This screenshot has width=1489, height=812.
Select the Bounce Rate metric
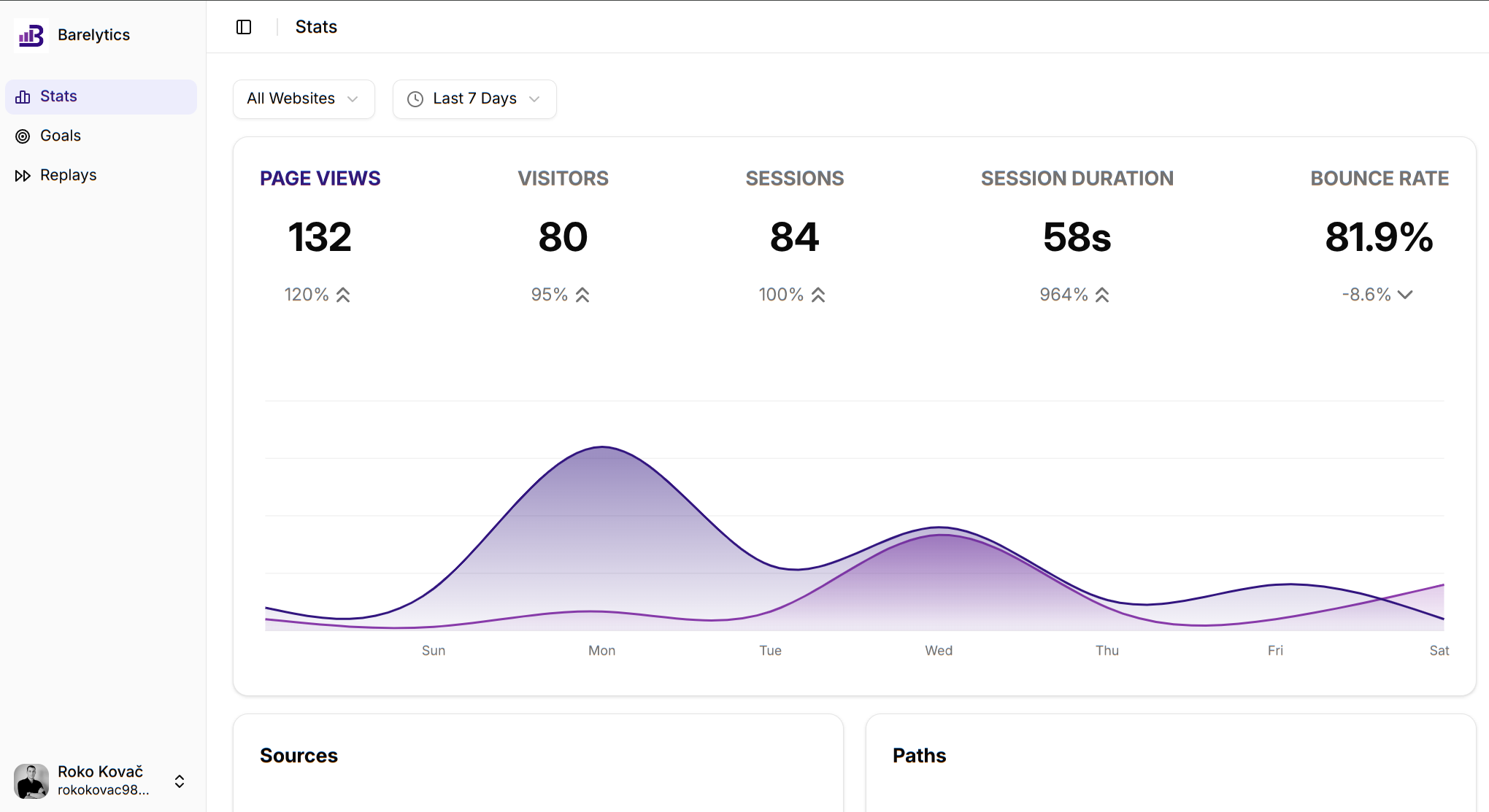pyautogui.click(x=1379, y=179)
